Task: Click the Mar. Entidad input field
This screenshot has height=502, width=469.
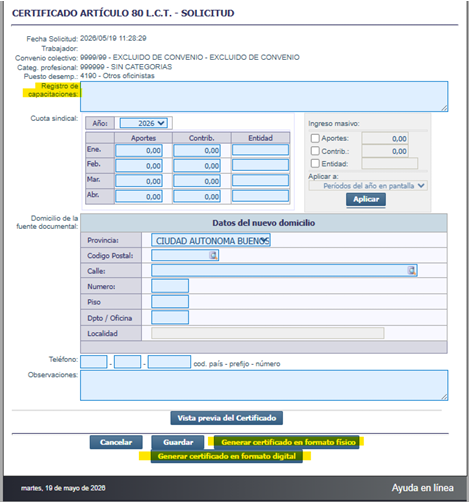Action: (260, 180)
